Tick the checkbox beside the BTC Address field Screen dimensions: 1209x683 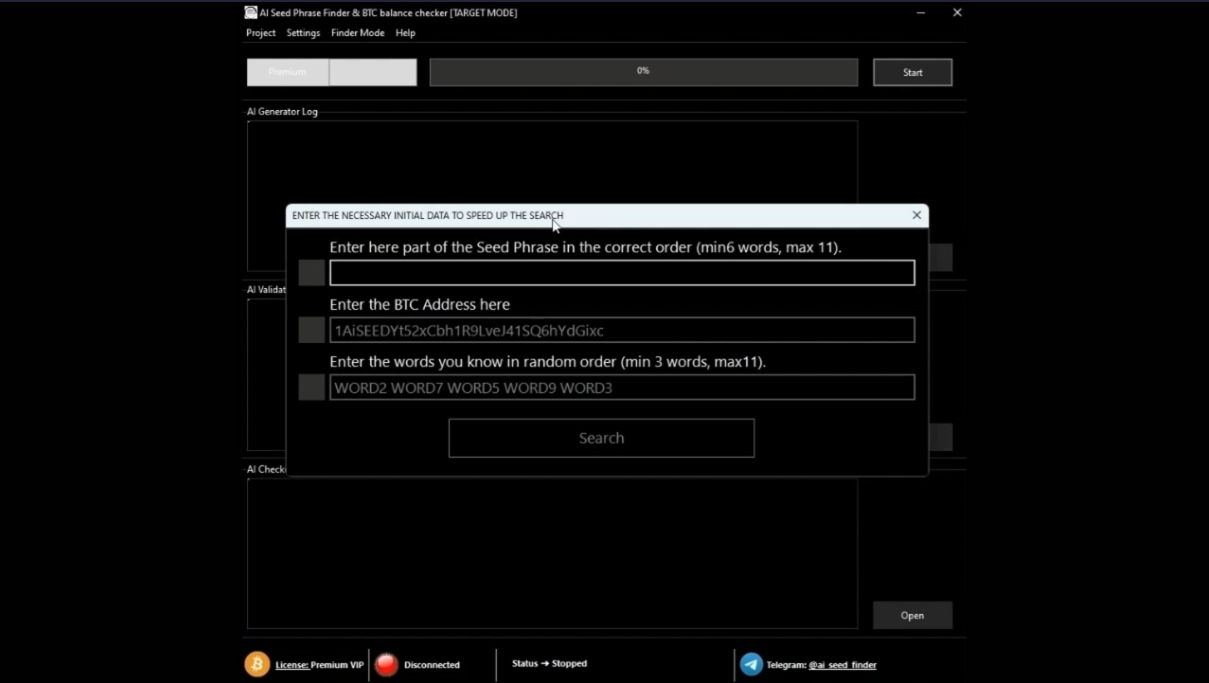[311, 330]
